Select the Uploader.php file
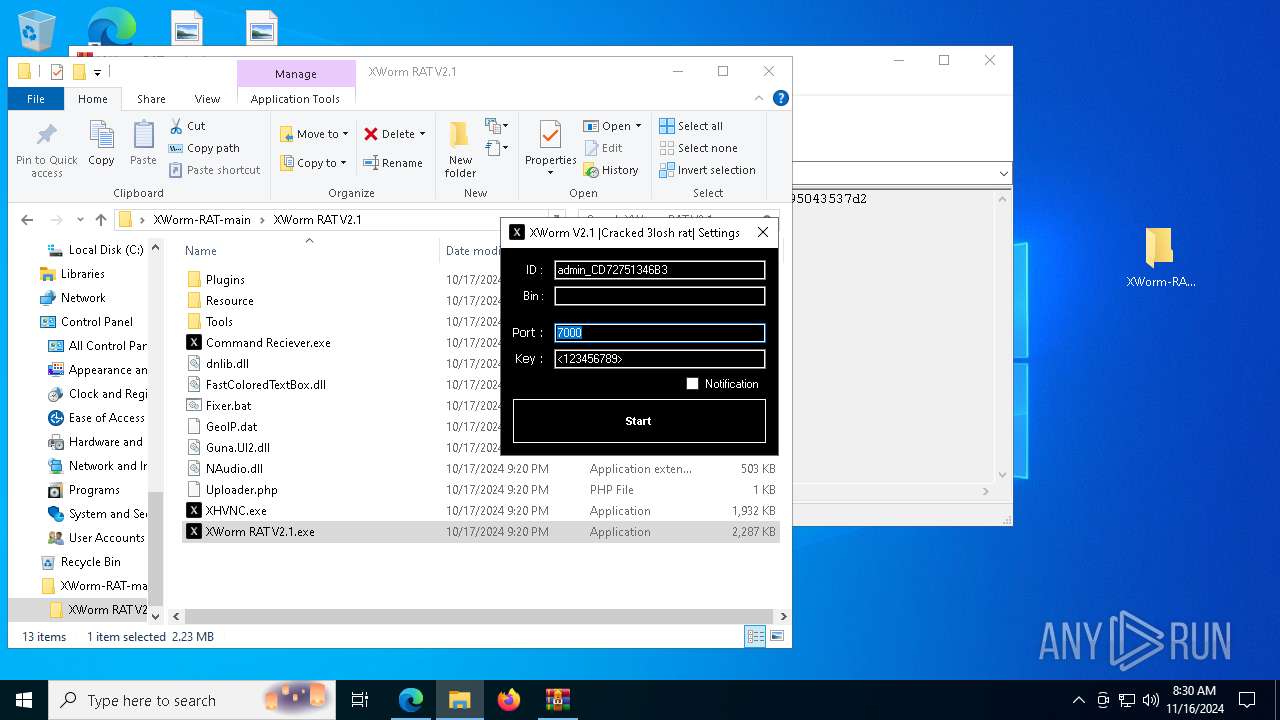 (242, 490)
